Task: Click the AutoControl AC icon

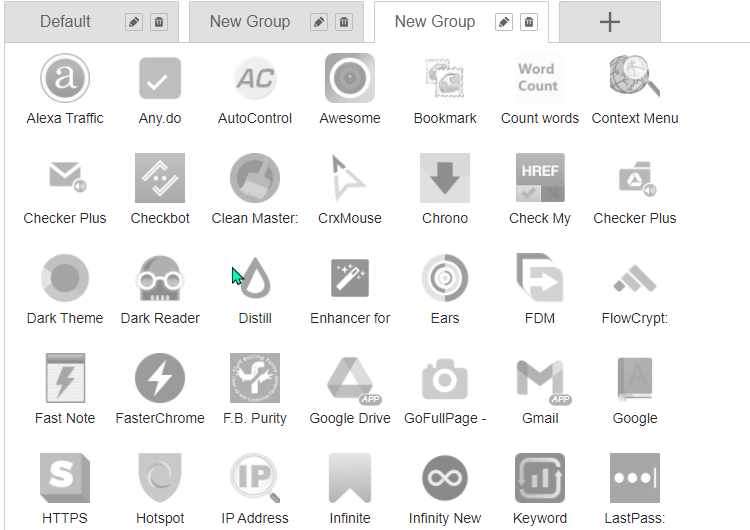Action: point(255,78)
